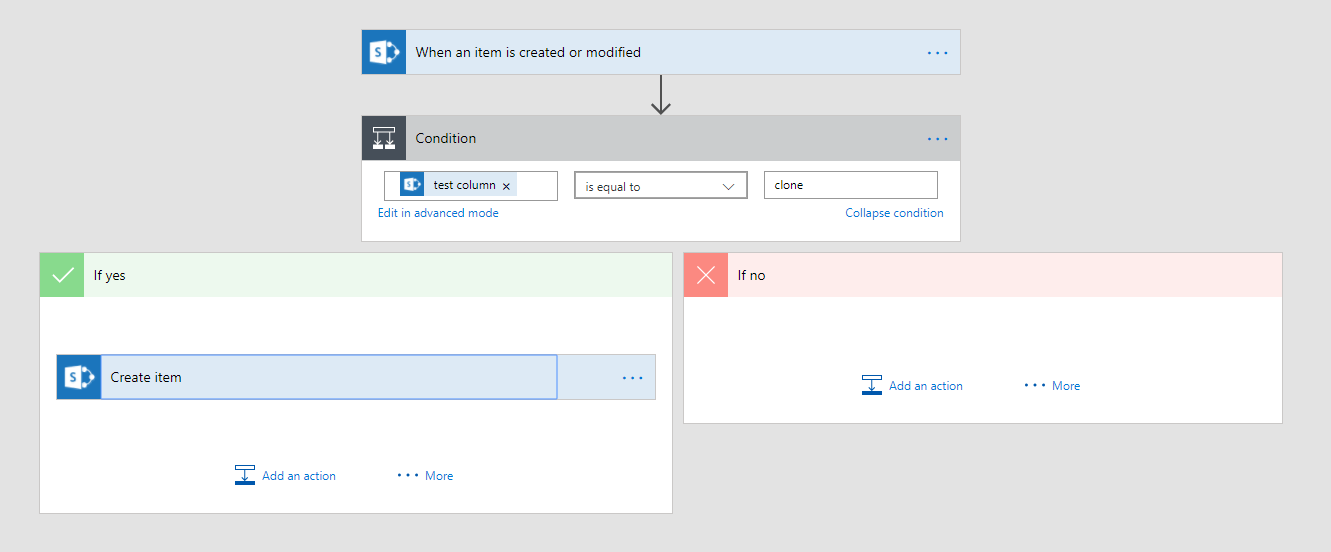Open Edit in advanced mode

tap(438, 213)
